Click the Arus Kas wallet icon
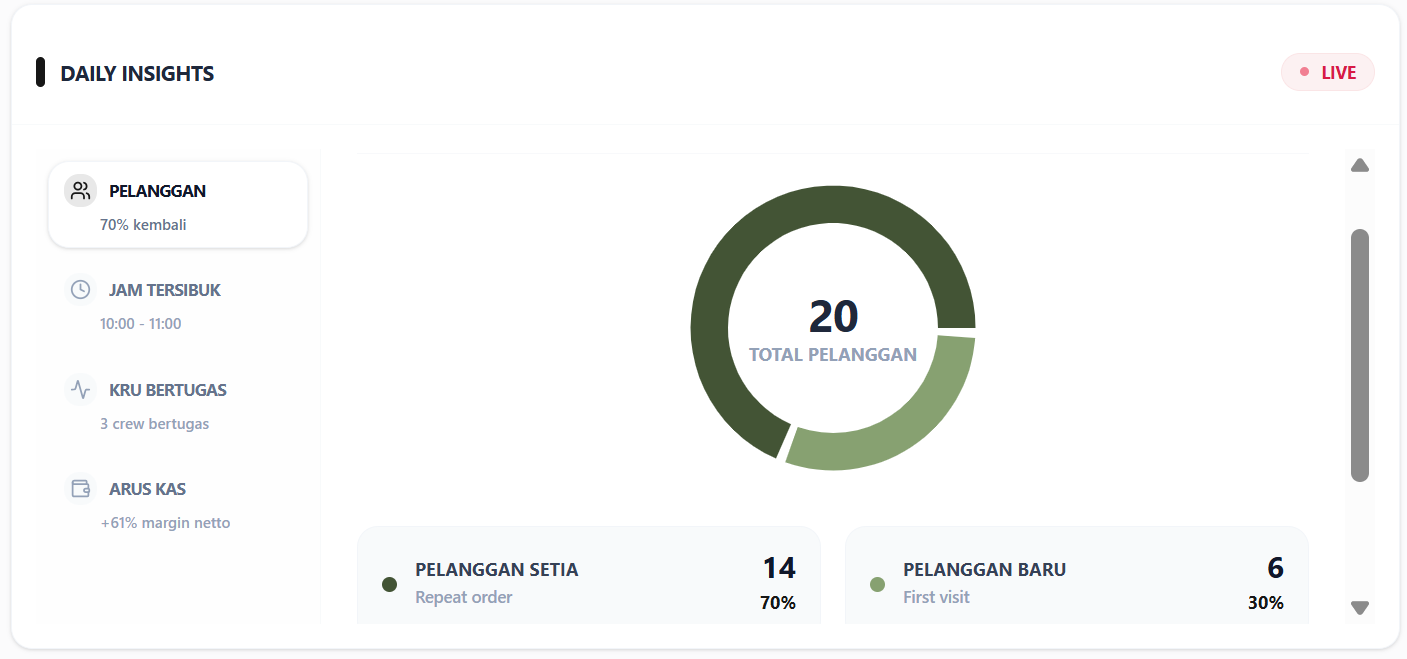Viewport: 1407px width, 659px height. click(80, 489)
